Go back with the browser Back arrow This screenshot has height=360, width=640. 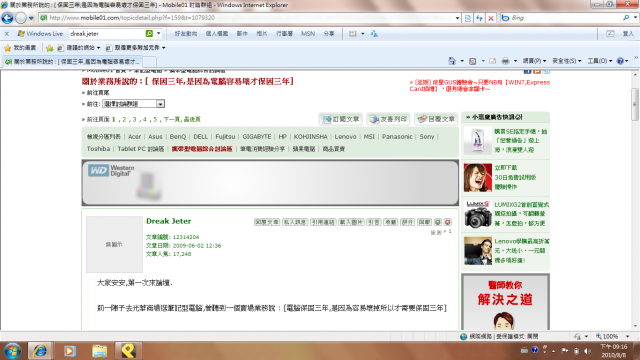(7, 18)
